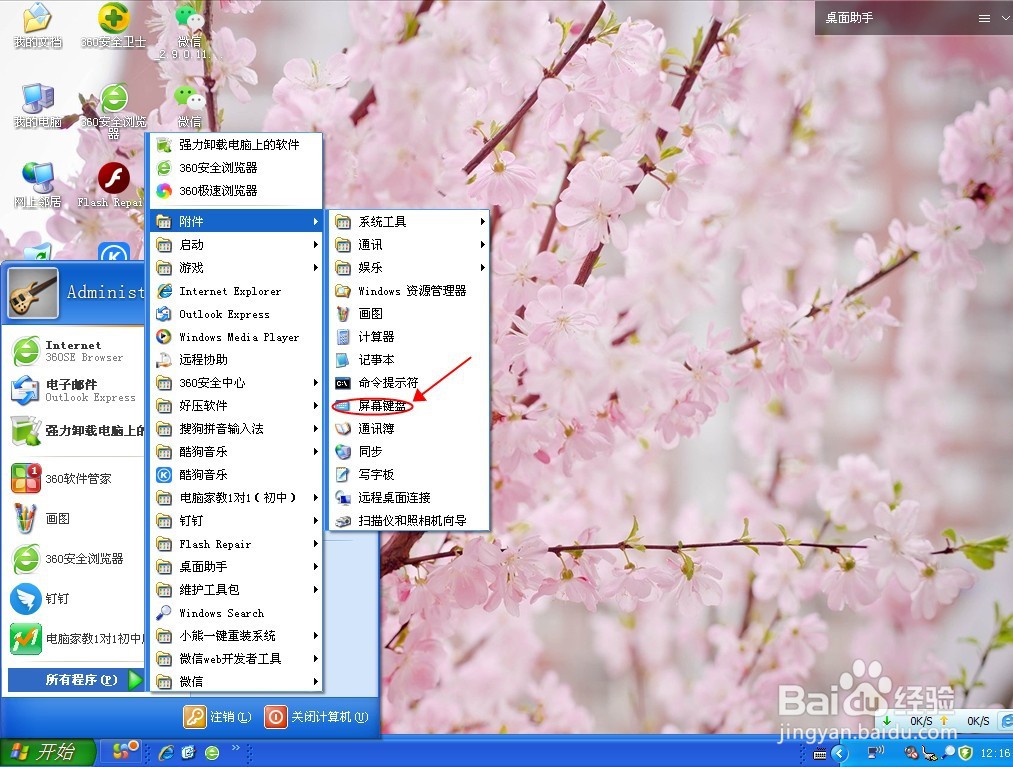This screenshot has width=1013, height=767.
Task: Open 画图 pinned in start menu
Action: click(x=76, y=519)
